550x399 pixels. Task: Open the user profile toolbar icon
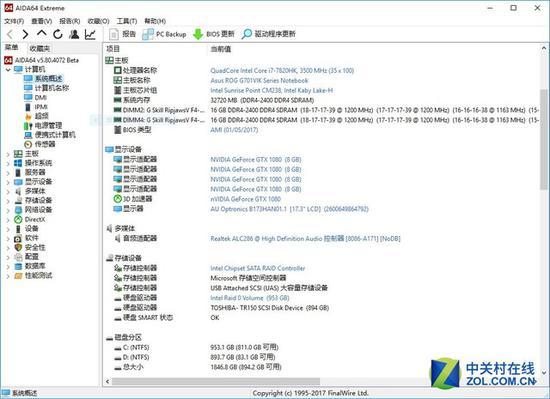click(x=74, y=34)
